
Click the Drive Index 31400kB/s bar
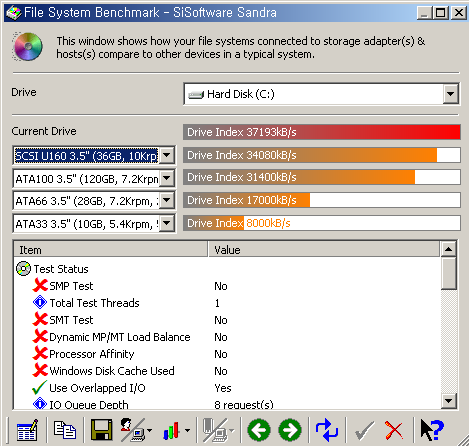pos(322,177)
